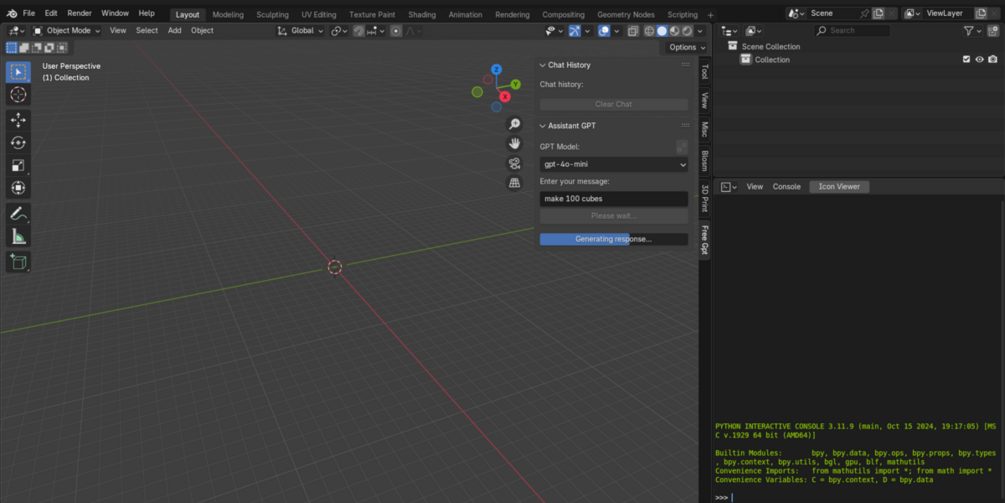
Task: Click the Collection box icon in outliner
Action: coord(745,60)
